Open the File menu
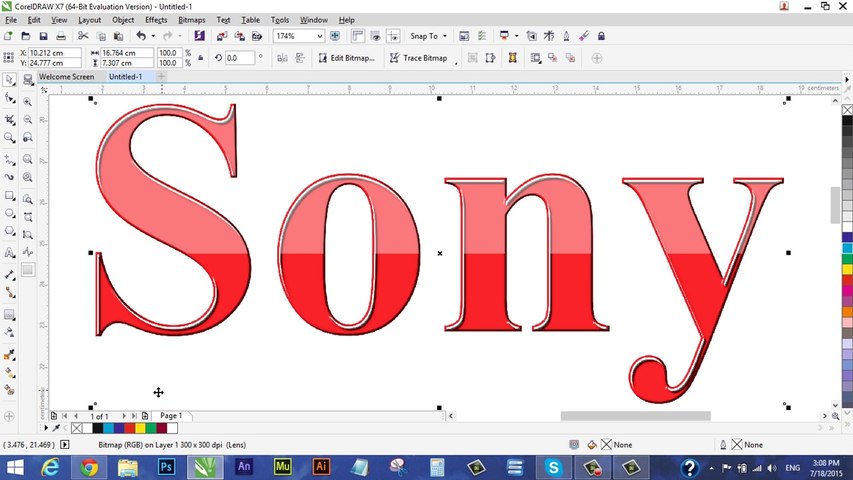Image resolution: width=853 pixels, height=480 pixels. [11, 20]
